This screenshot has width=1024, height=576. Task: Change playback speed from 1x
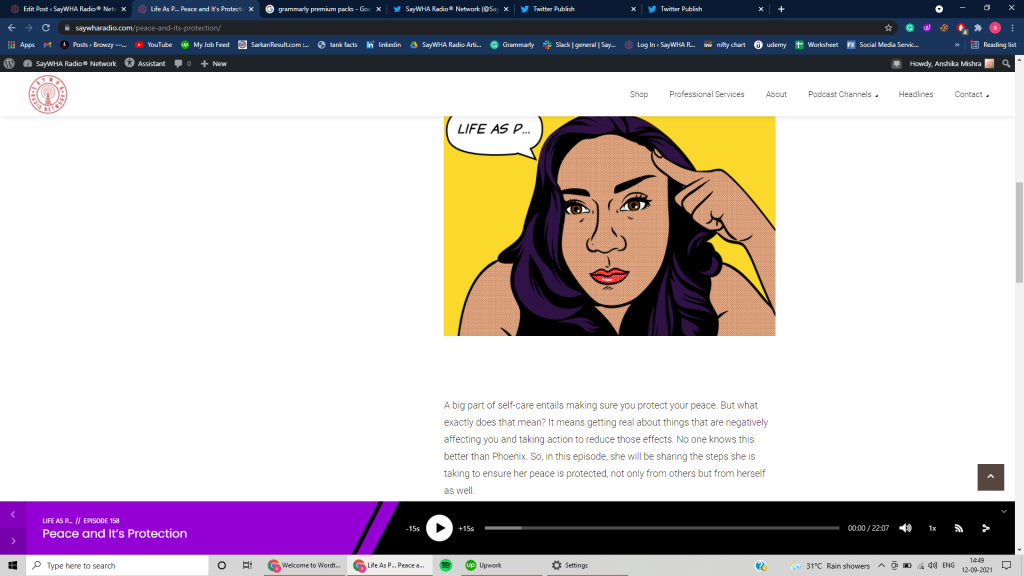932,528
